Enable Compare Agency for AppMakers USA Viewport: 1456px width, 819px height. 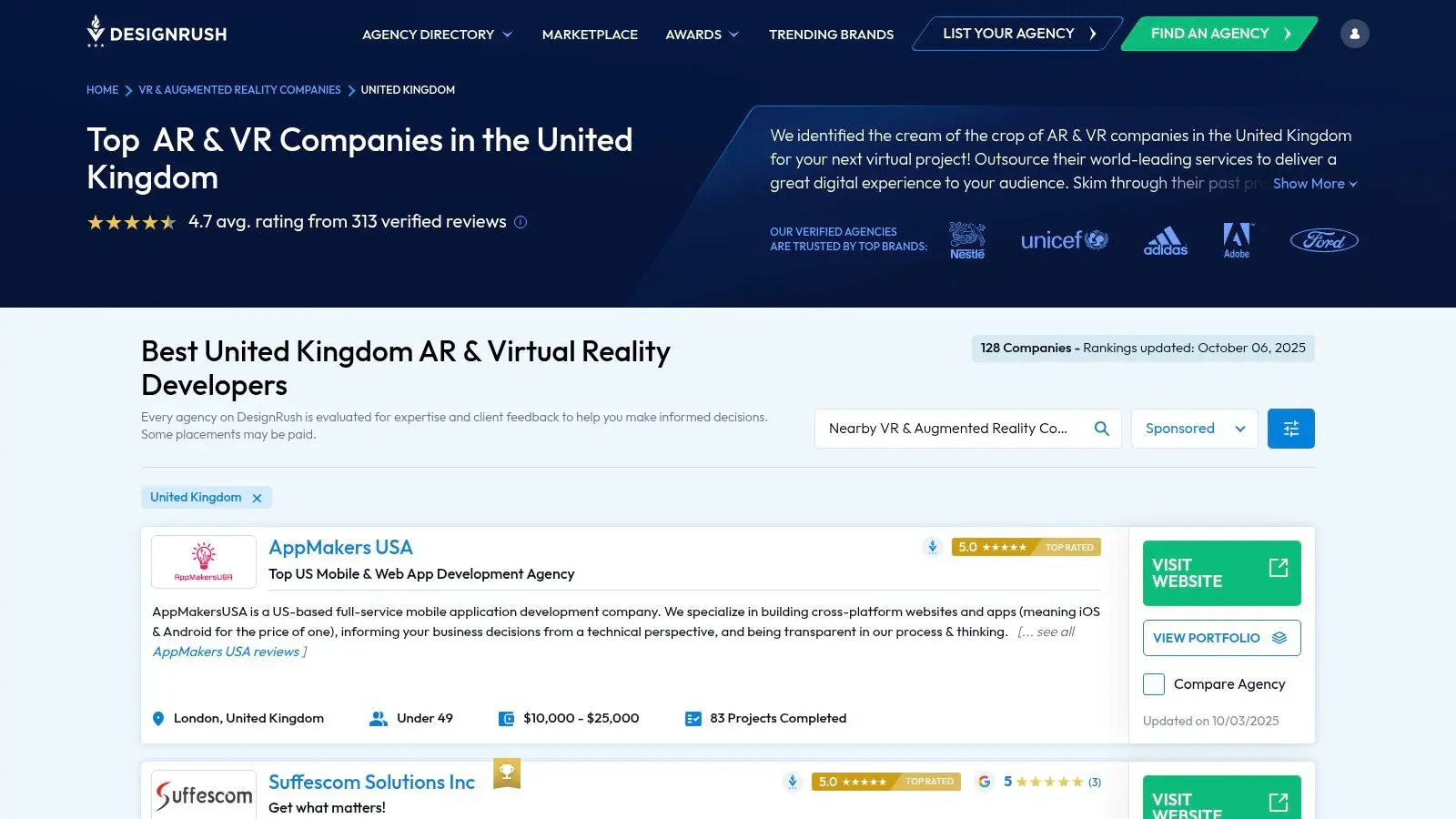1153,683
